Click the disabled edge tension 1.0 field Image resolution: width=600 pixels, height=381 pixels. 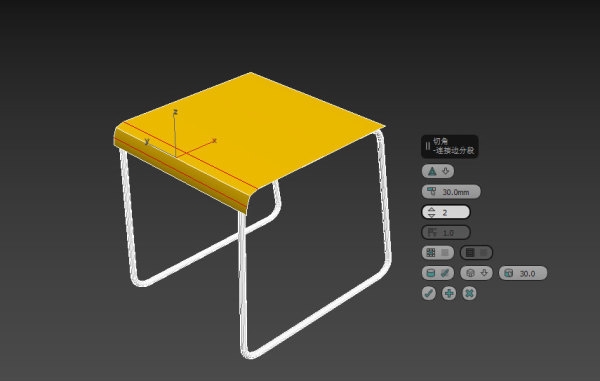(446, 232)
